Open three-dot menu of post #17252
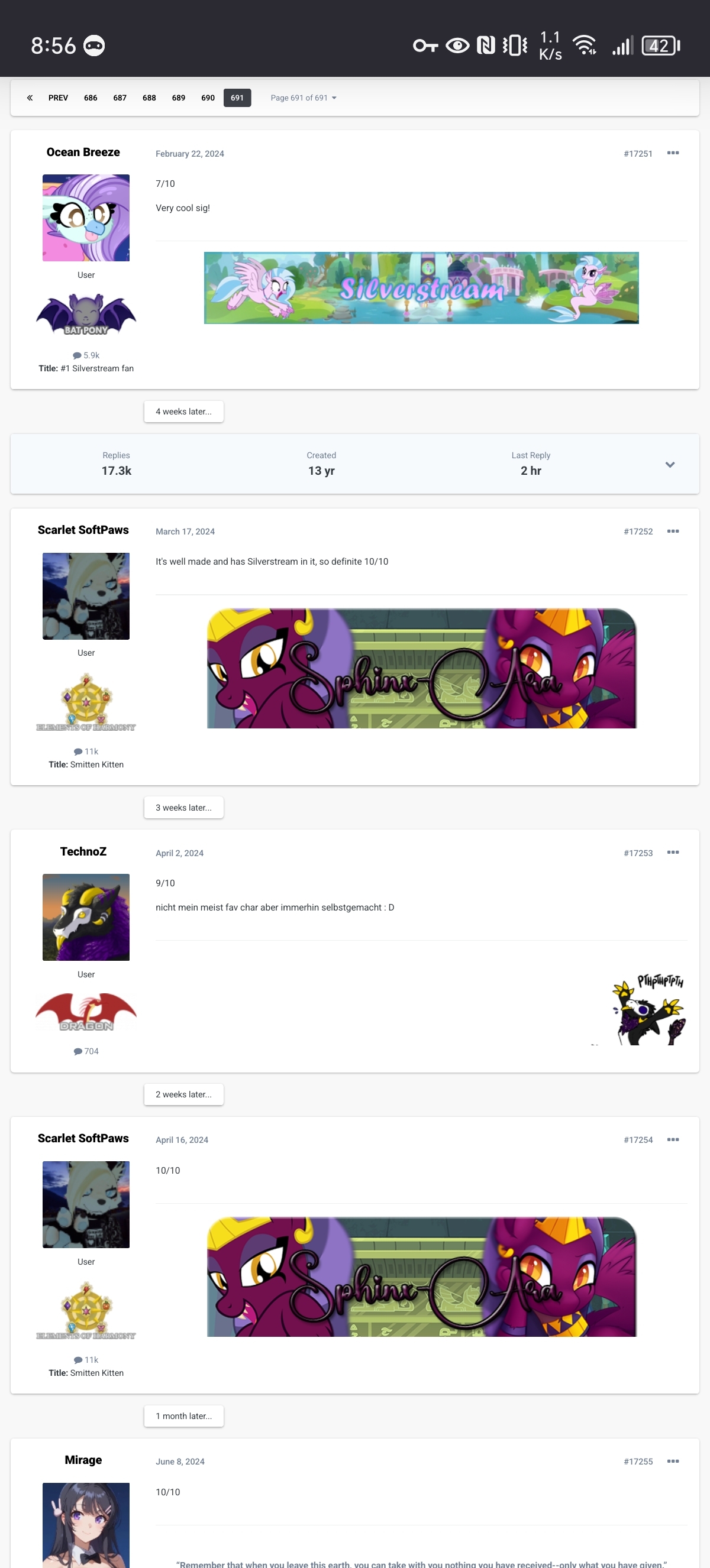The width and height of the screenshot is (710, 1568). click(672, 532)
